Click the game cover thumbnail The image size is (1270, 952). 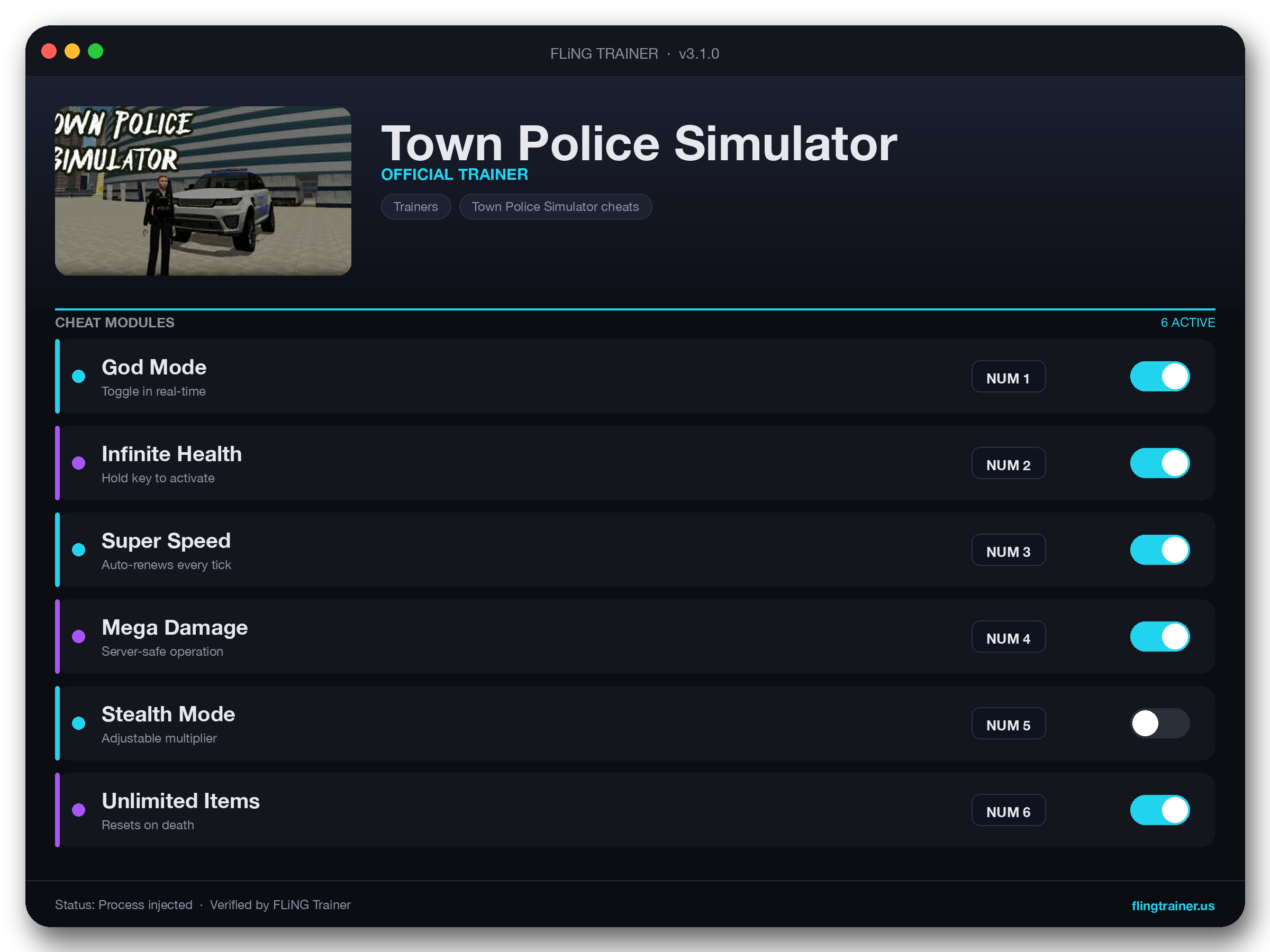[203, 190]
